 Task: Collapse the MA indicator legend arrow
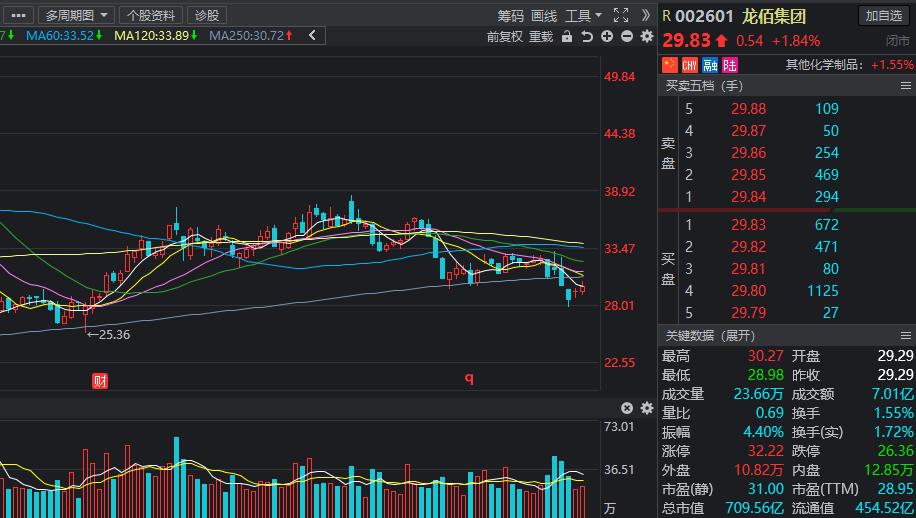(313, 36)
